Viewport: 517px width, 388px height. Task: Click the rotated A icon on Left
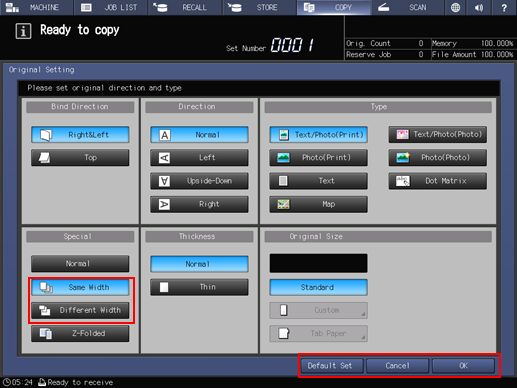[x=164, y=158]
